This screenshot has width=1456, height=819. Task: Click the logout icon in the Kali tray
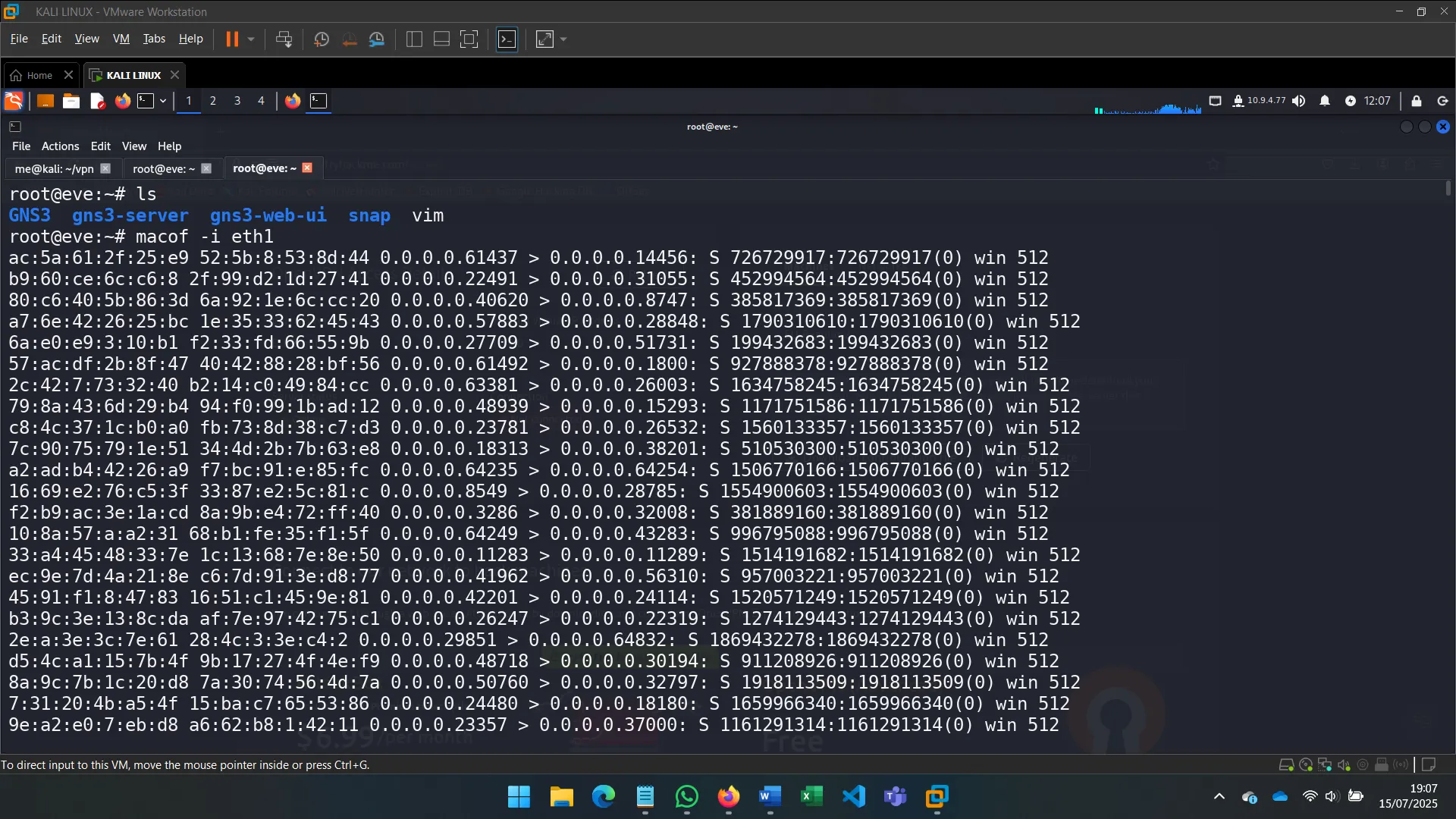coord(1442,101)
